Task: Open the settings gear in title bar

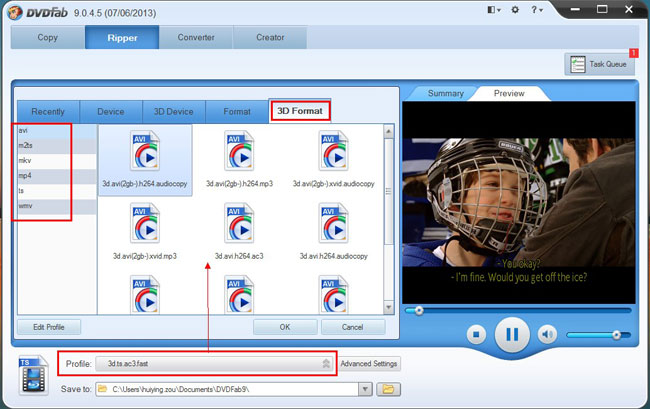Action: pos(515,10)
